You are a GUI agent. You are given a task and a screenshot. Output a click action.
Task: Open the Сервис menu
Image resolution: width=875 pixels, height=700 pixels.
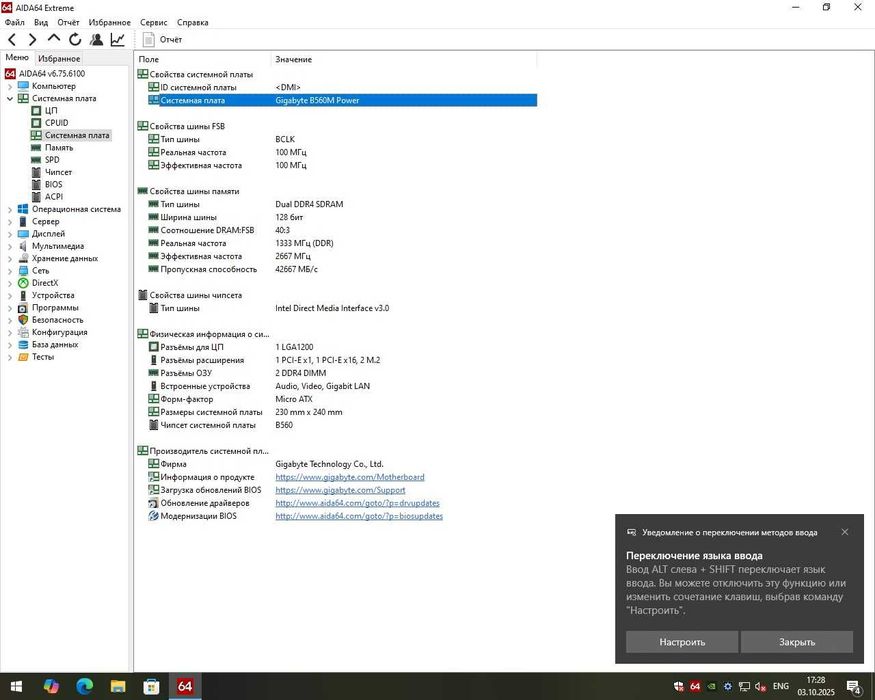click(153, 22)
